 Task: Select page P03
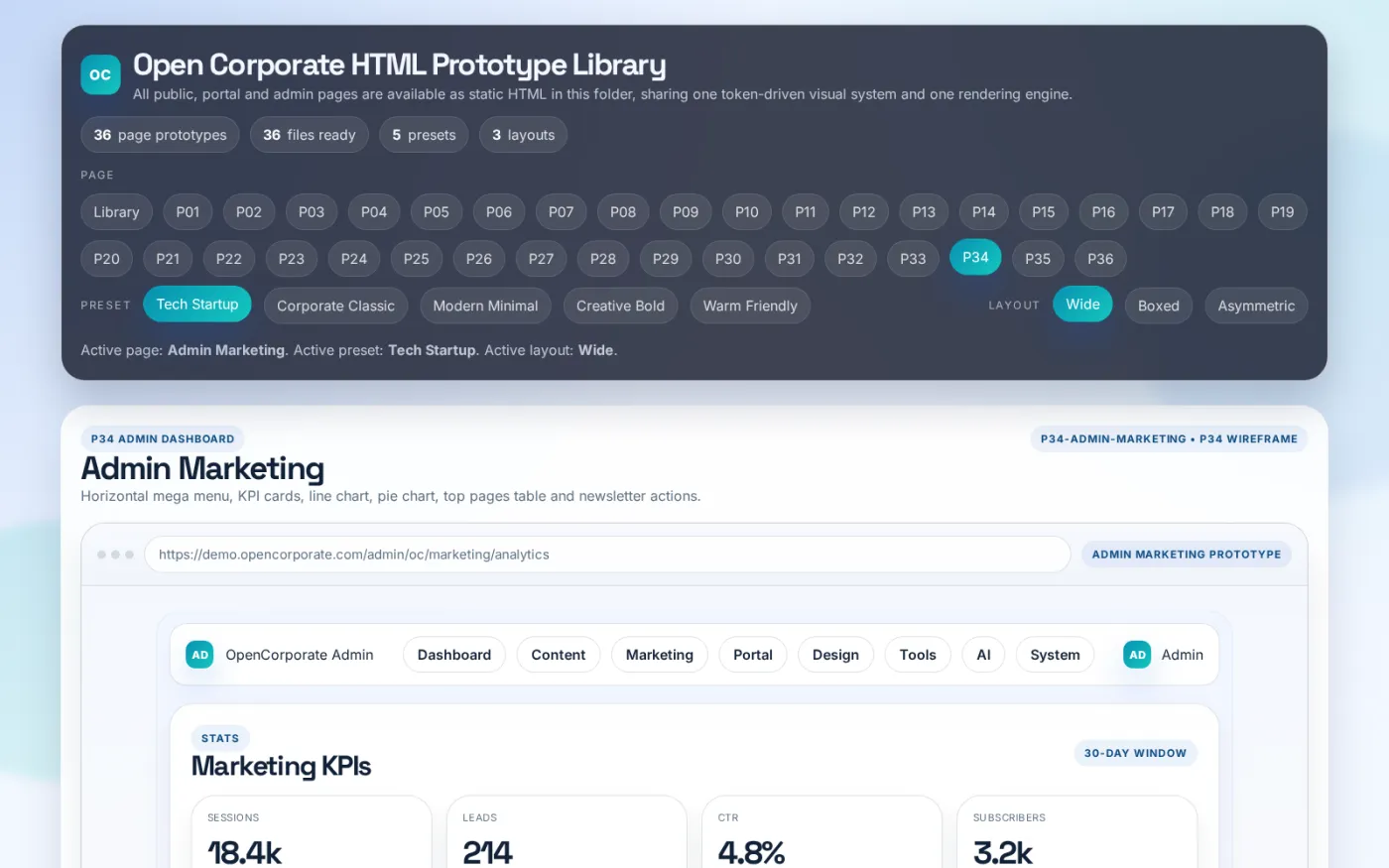click(312, 211)
